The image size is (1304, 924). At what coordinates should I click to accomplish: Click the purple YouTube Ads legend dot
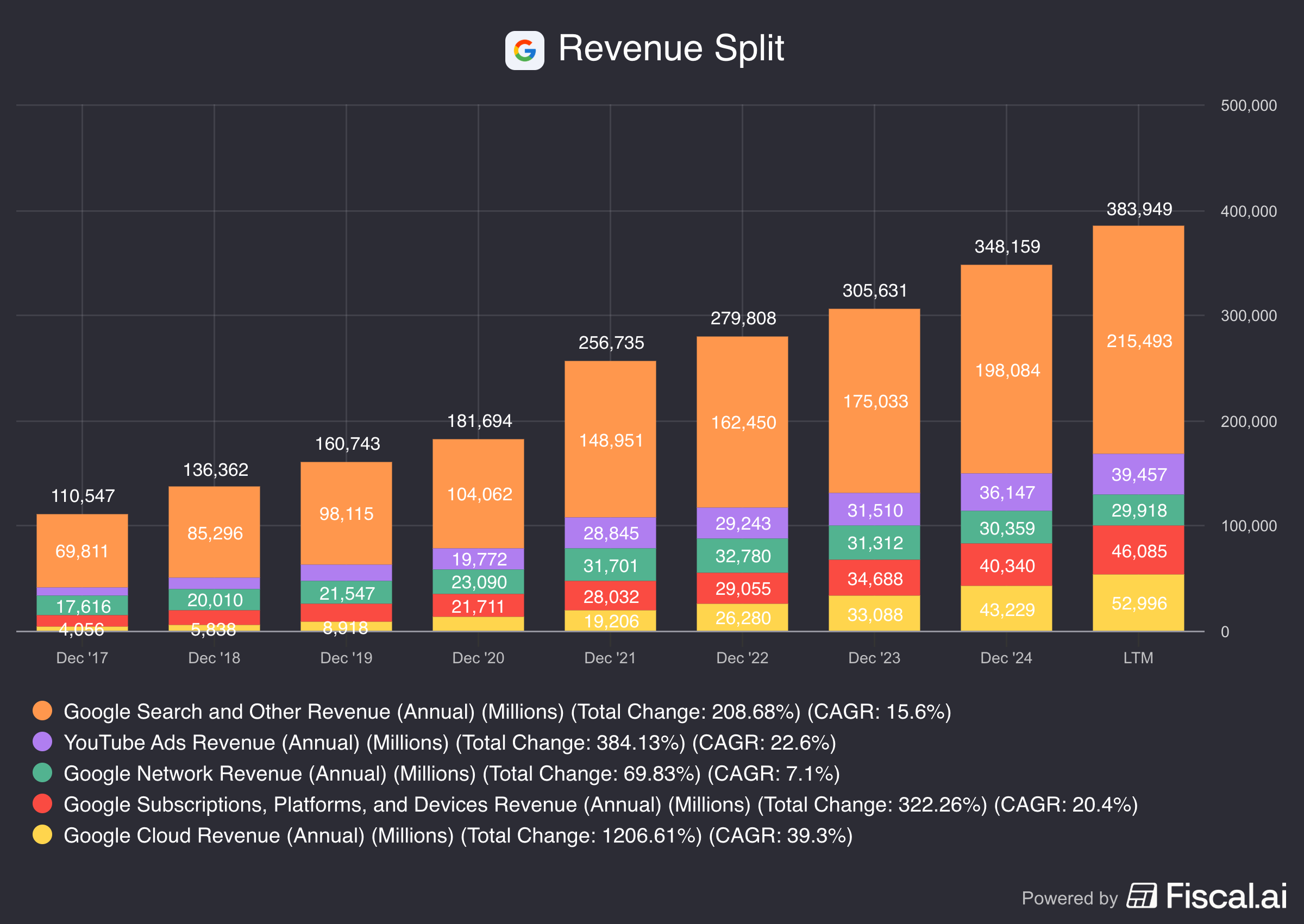tap(43, 741)
